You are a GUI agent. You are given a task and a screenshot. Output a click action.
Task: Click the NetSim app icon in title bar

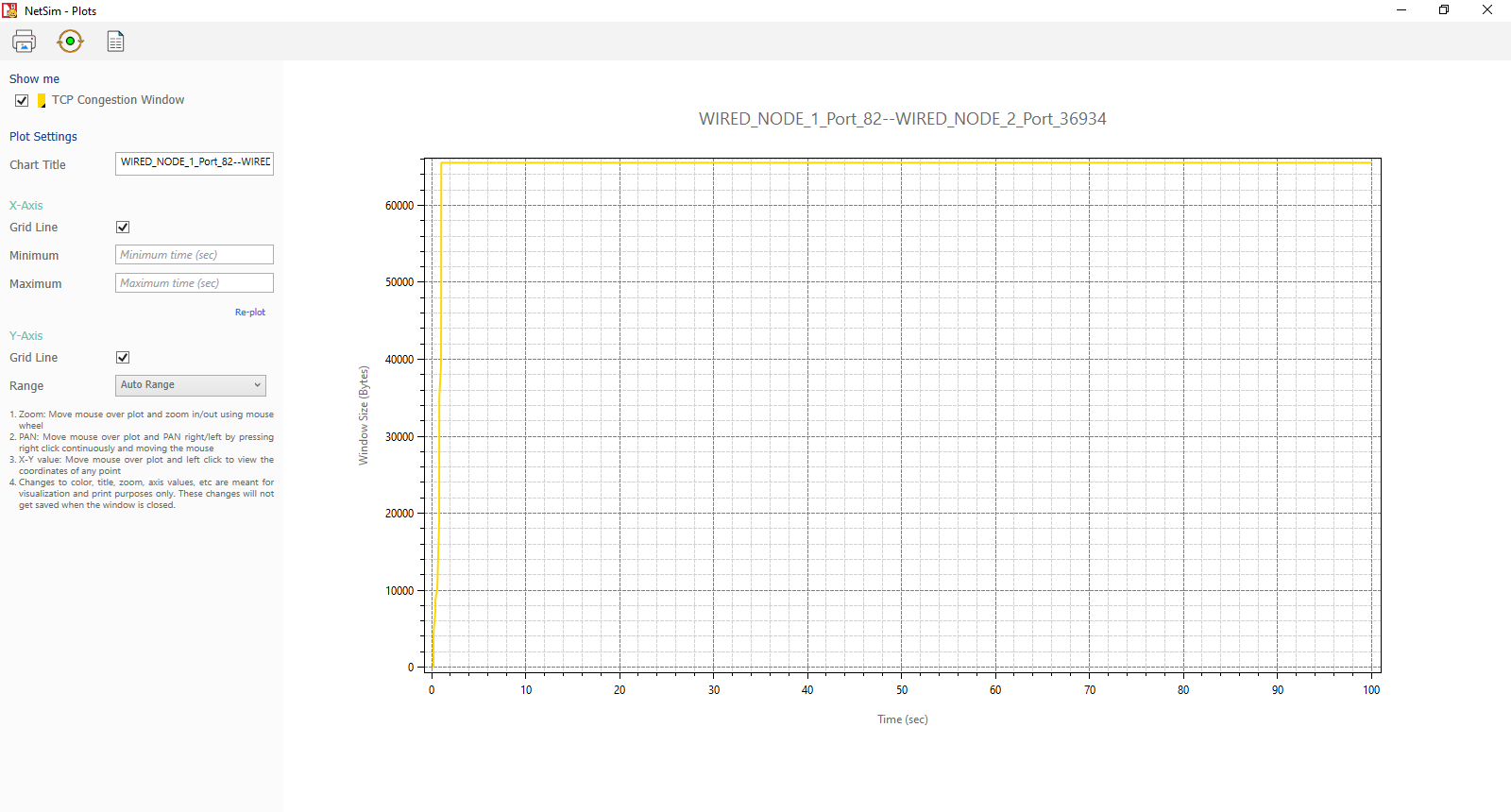tap(9, 10)
